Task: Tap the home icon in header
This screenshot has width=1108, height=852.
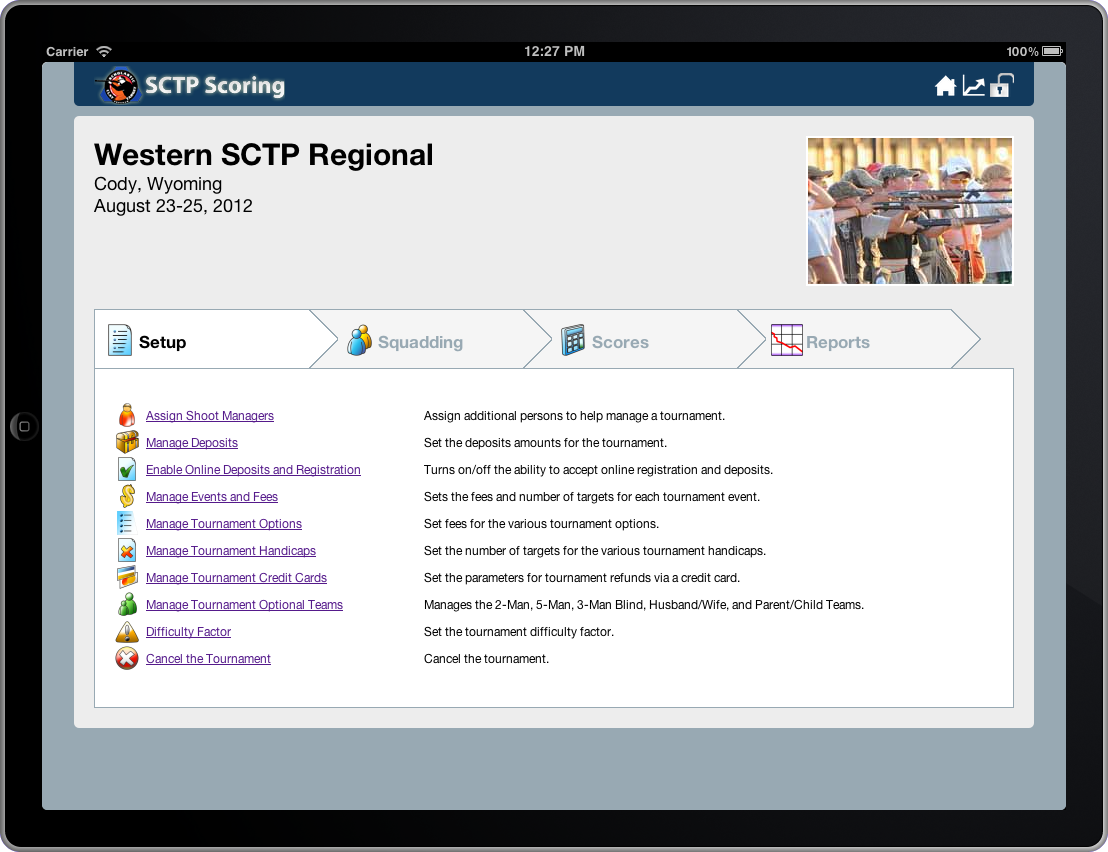Action: 945,87
